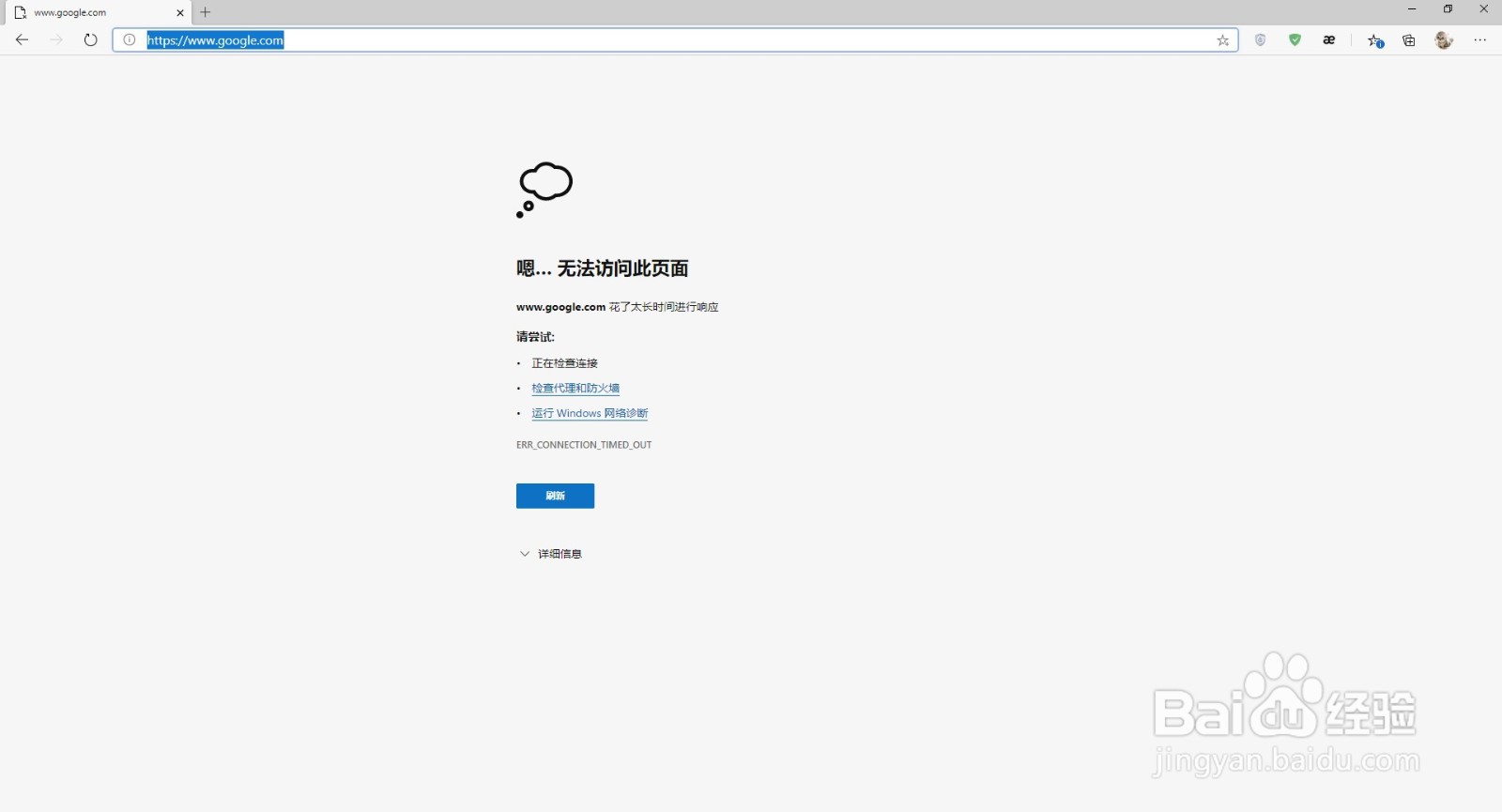Go back with the back arrow
1502x812 pixels.
23,39
